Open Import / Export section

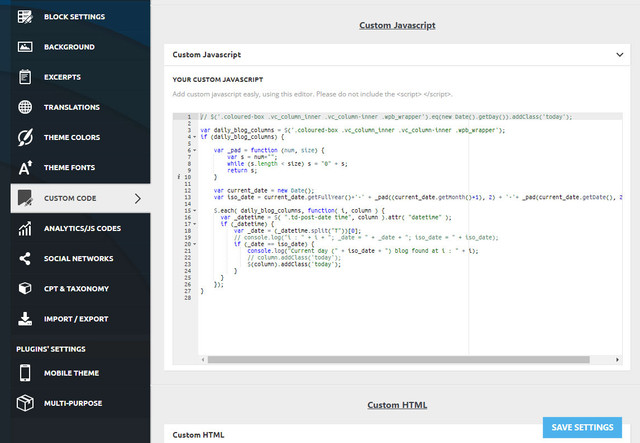(x=80, y=318)
